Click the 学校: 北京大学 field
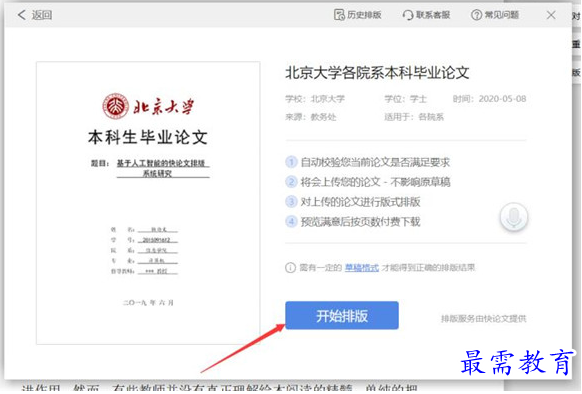This screenshot has width=582, height=394. pyautogui.click(x=315, y=99)
